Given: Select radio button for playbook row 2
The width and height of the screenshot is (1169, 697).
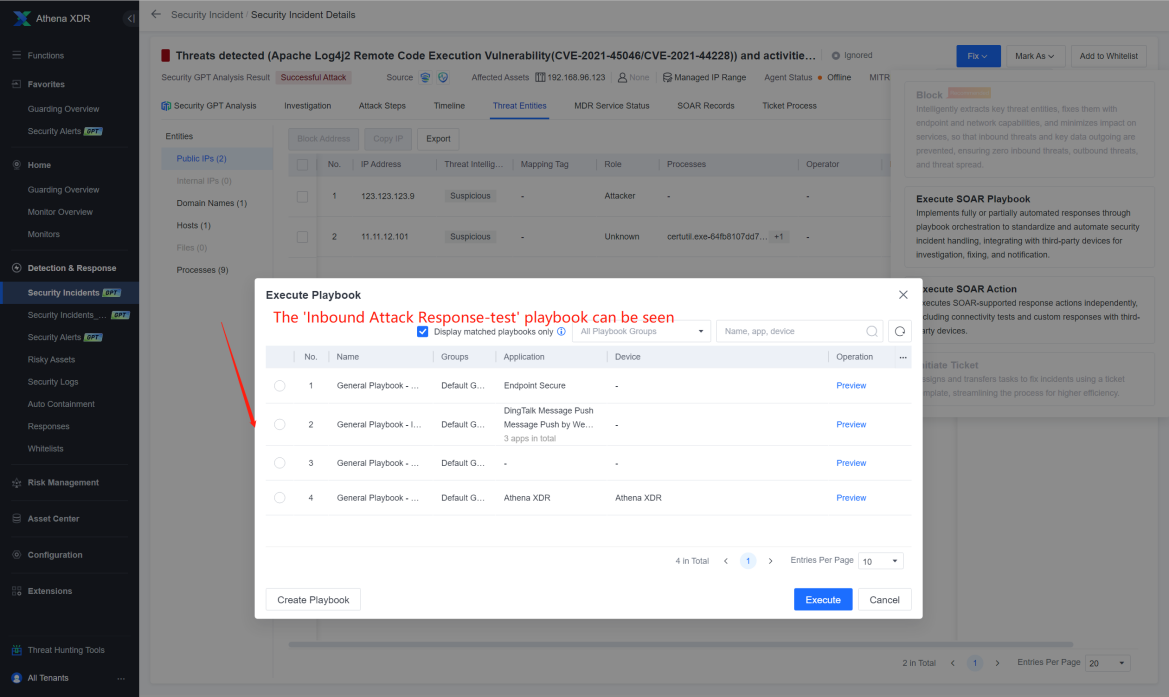Looking at the screenshot, I should [279, 424].
